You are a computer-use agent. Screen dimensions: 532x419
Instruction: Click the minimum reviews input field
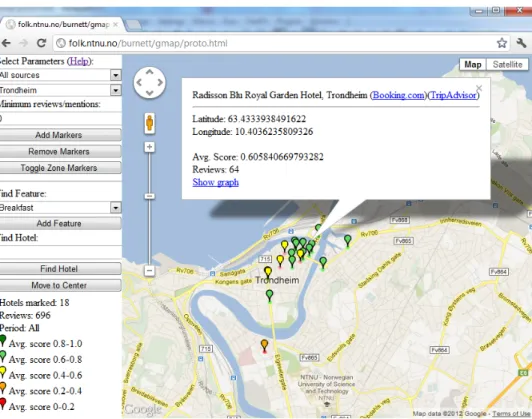(60, 118)
